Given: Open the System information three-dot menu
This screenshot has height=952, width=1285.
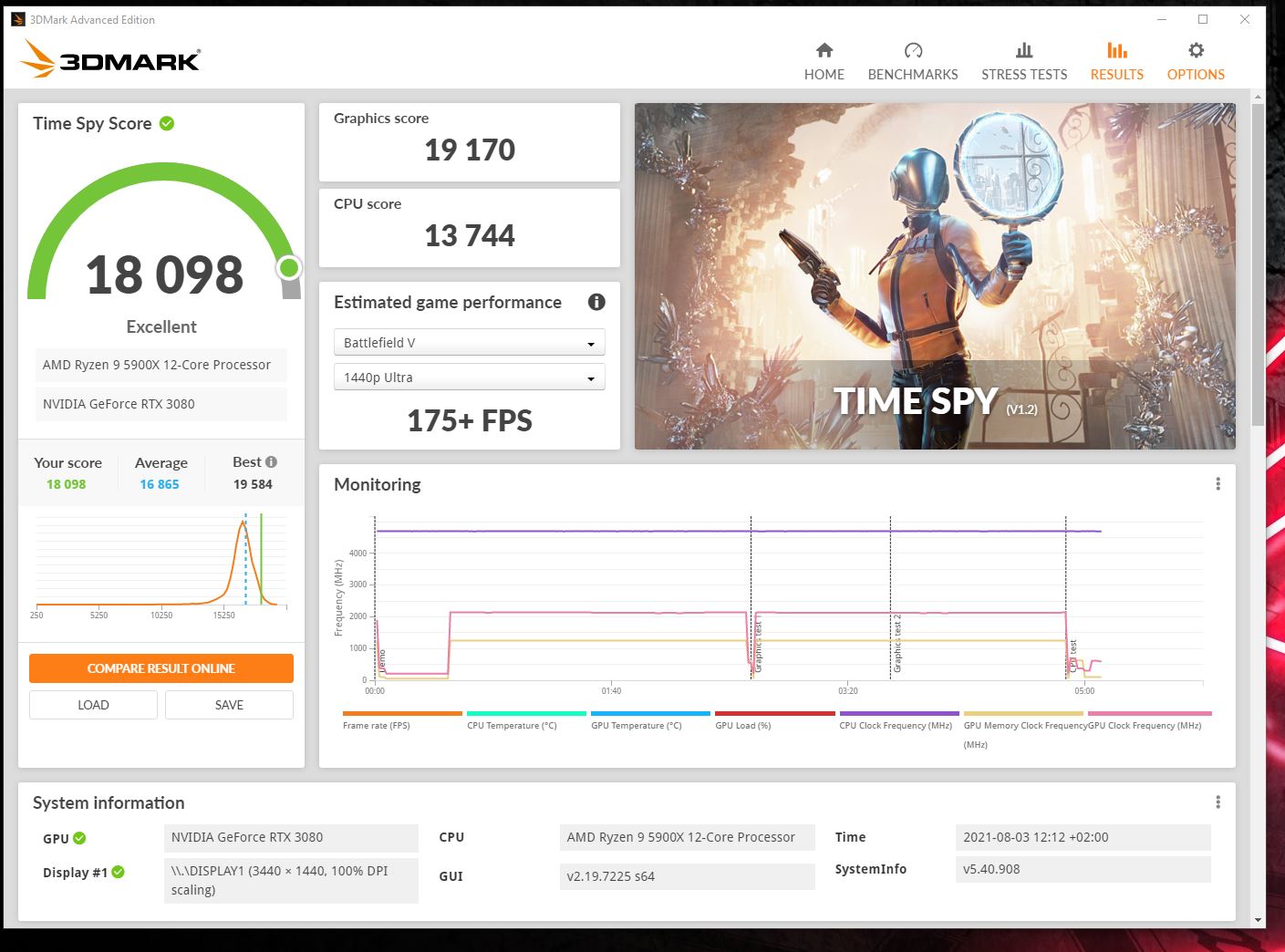Looking at the screenshot, I should tap(1218, 802).
